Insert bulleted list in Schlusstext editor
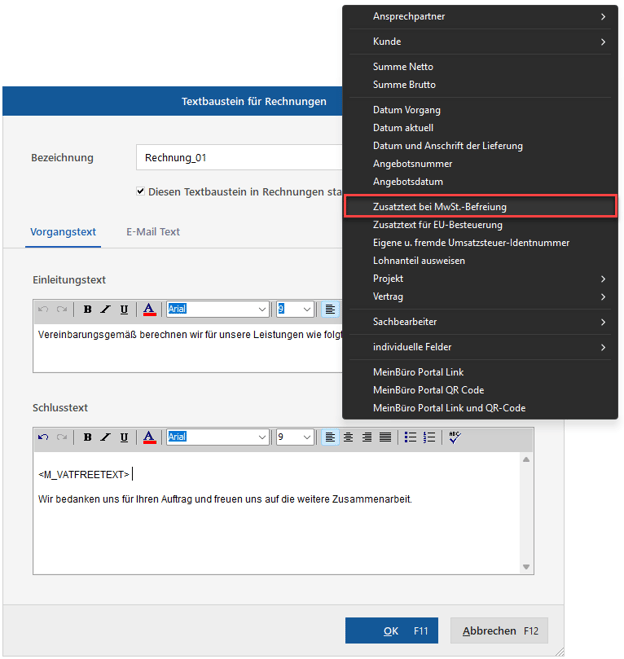Image resolution: width=624 pixels, height=659 pixels. click(x=410, y=437)
